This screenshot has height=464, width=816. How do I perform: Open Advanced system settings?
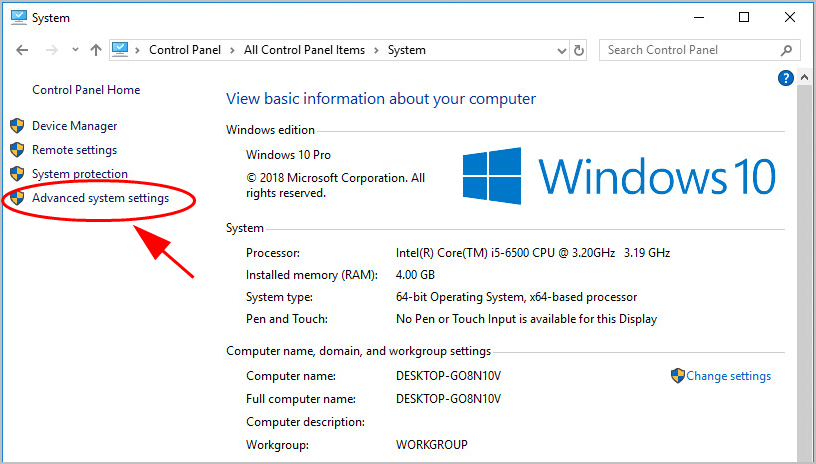(x=100, y=198)
